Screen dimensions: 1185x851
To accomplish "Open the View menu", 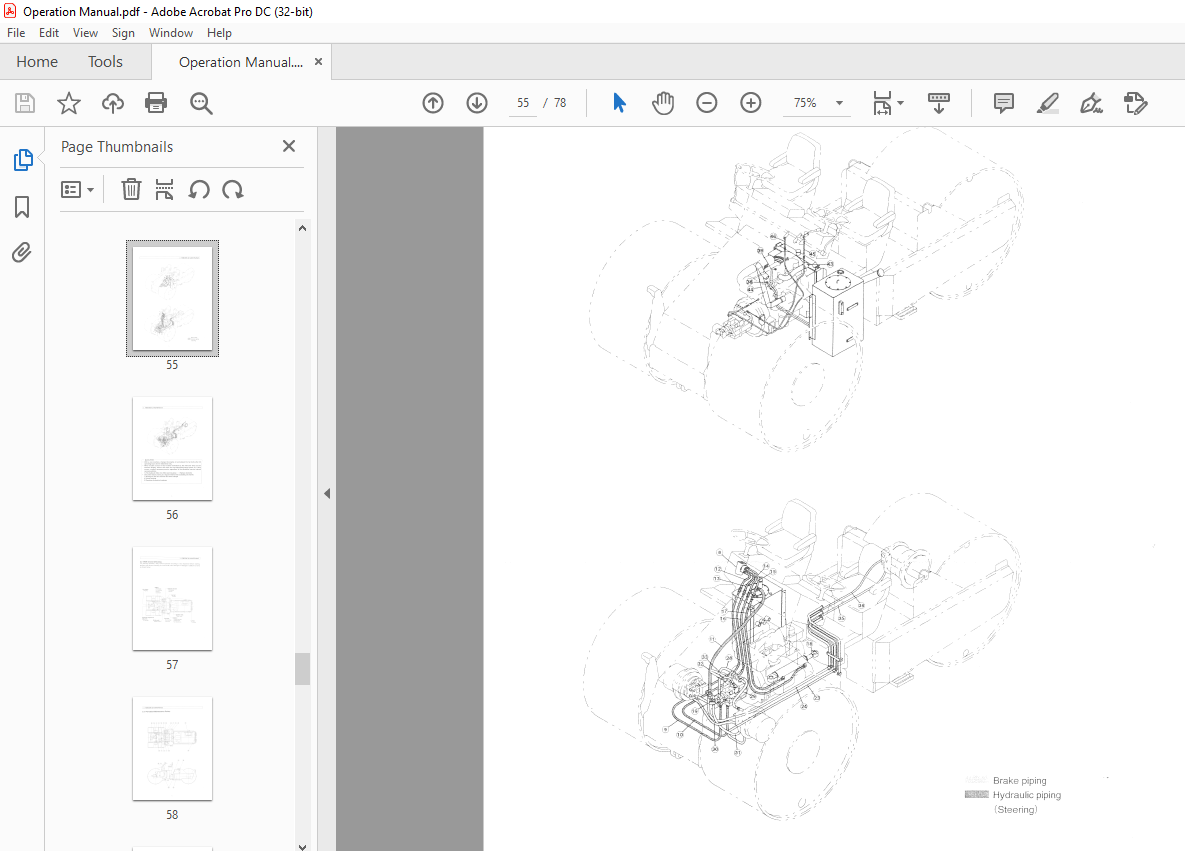I will (x=85, y=32).
